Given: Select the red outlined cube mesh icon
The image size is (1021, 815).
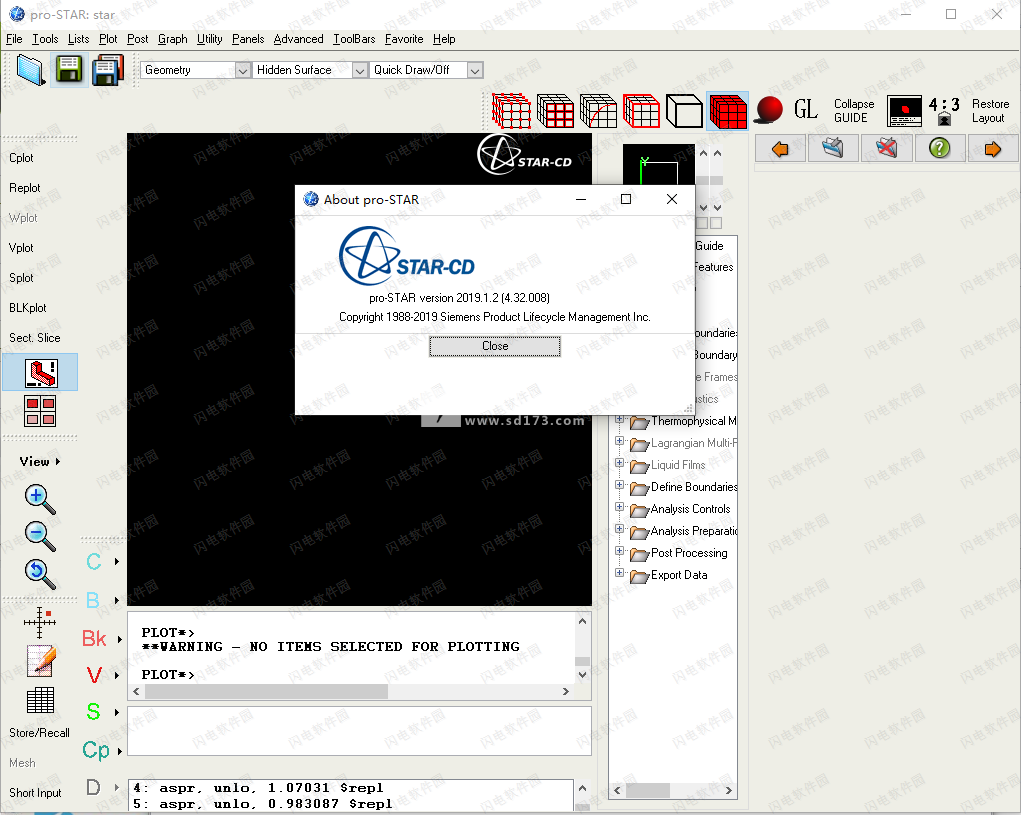Looking at the screenshot, I should click(641, 111).
